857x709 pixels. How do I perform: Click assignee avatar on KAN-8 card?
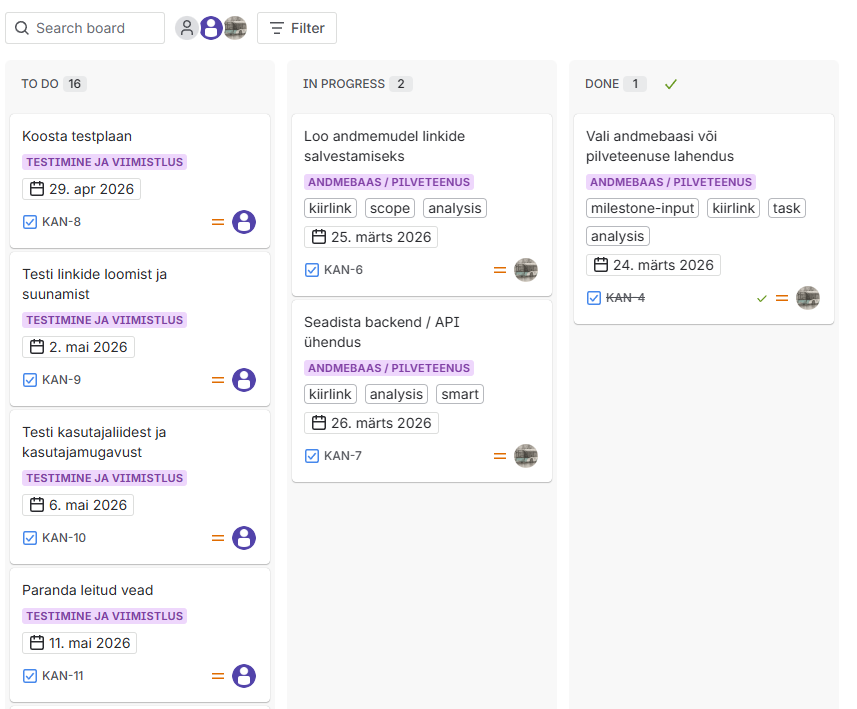[244, 222]
